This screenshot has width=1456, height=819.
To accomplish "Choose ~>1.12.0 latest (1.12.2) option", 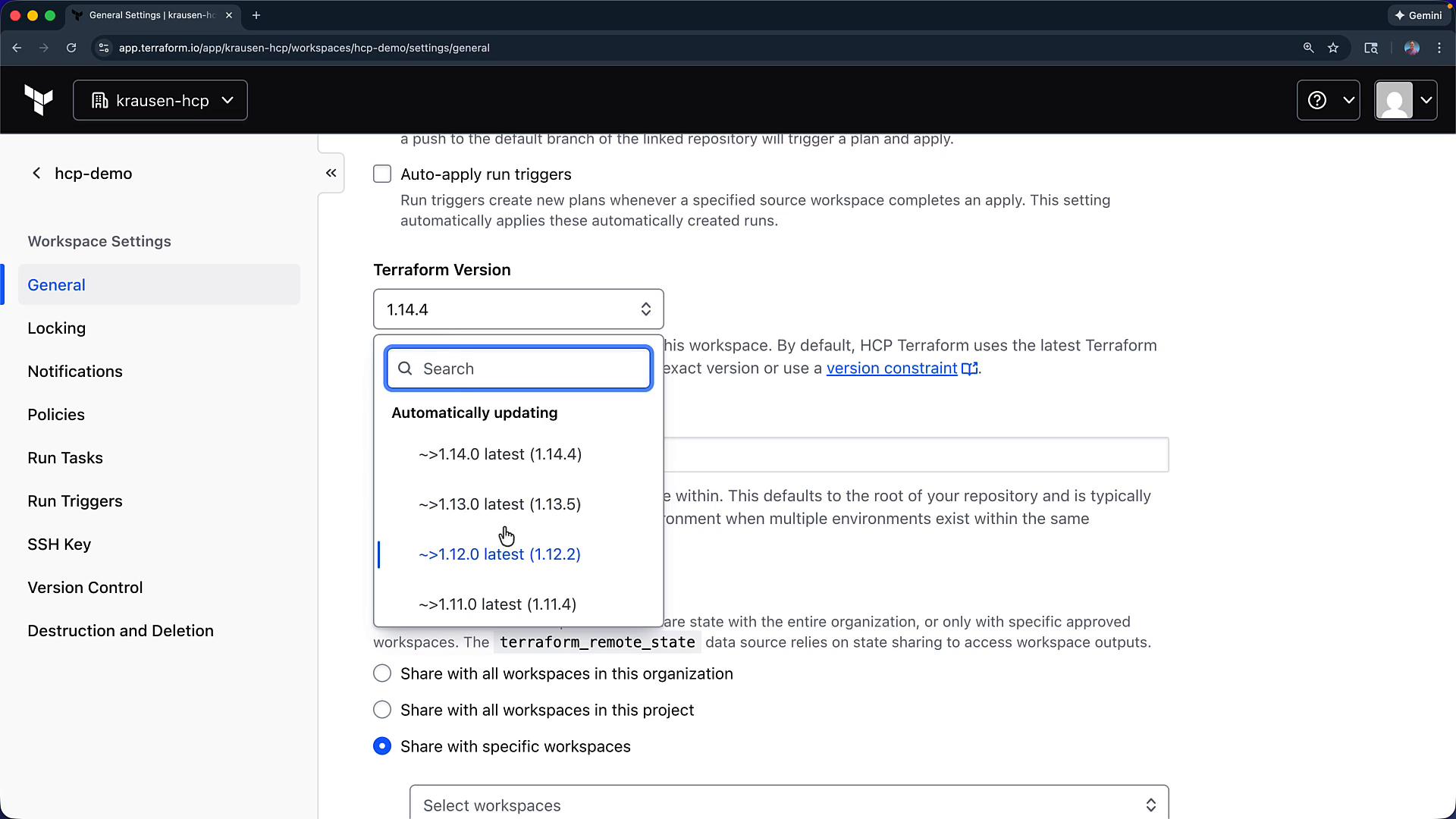I will click(x=519, y=554).
